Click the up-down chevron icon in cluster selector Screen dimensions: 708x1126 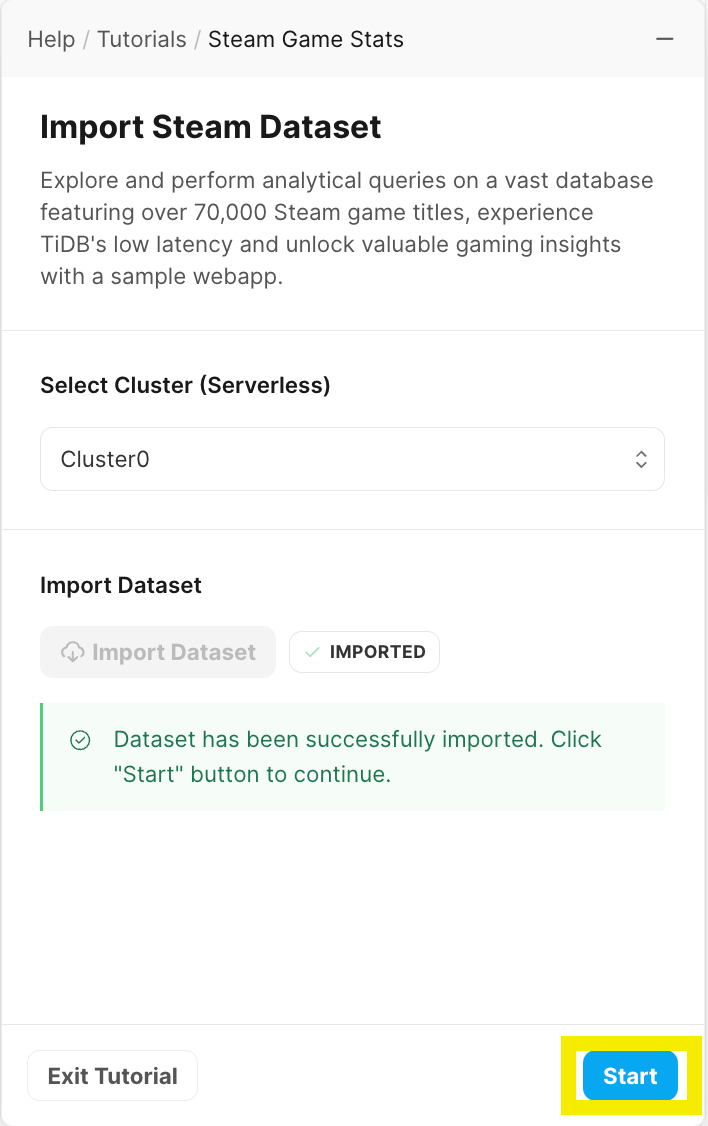641,460
